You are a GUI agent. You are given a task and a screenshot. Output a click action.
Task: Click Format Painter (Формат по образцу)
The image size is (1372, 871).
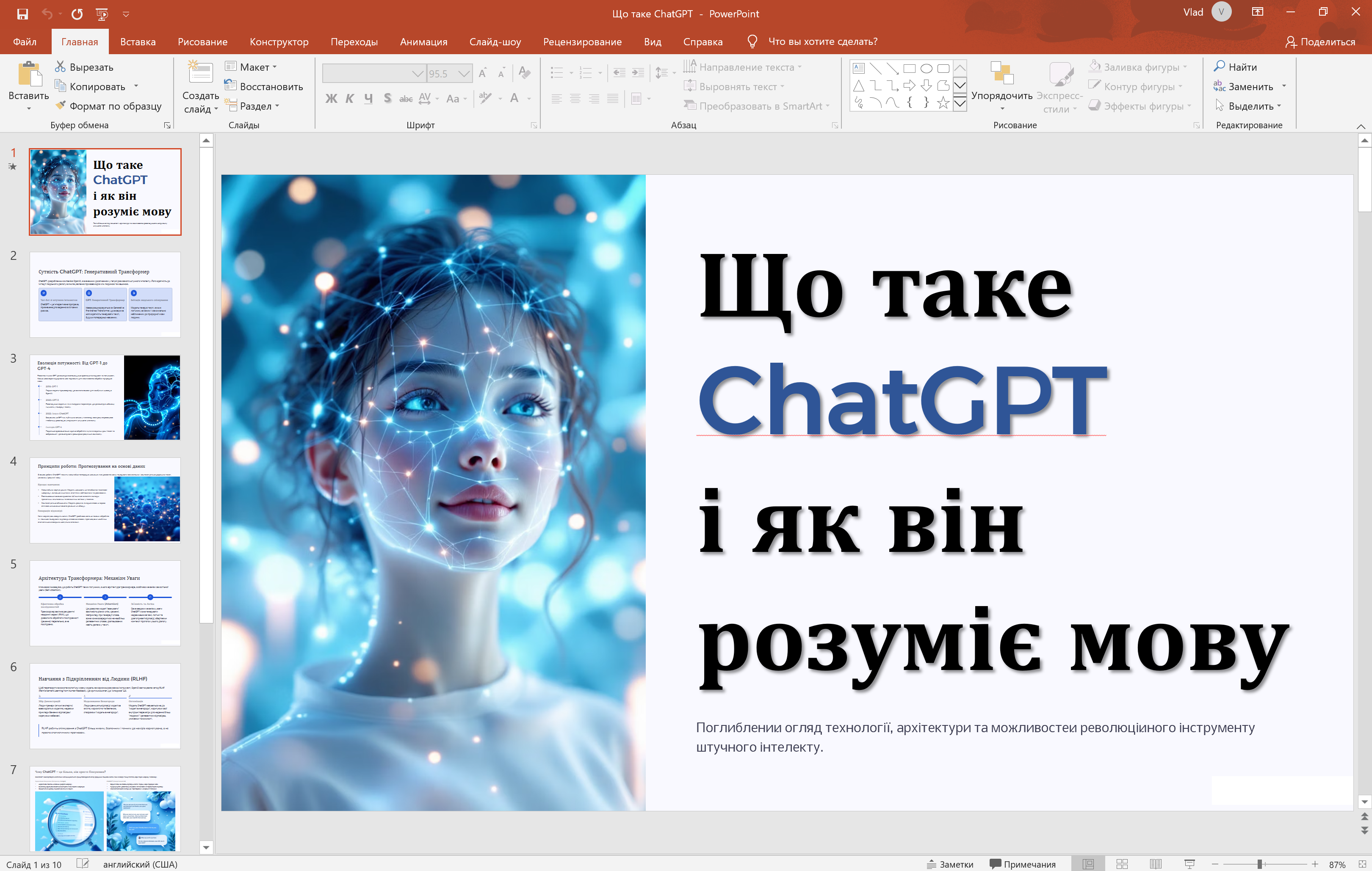pyautogui.click(x=109, y=106)
